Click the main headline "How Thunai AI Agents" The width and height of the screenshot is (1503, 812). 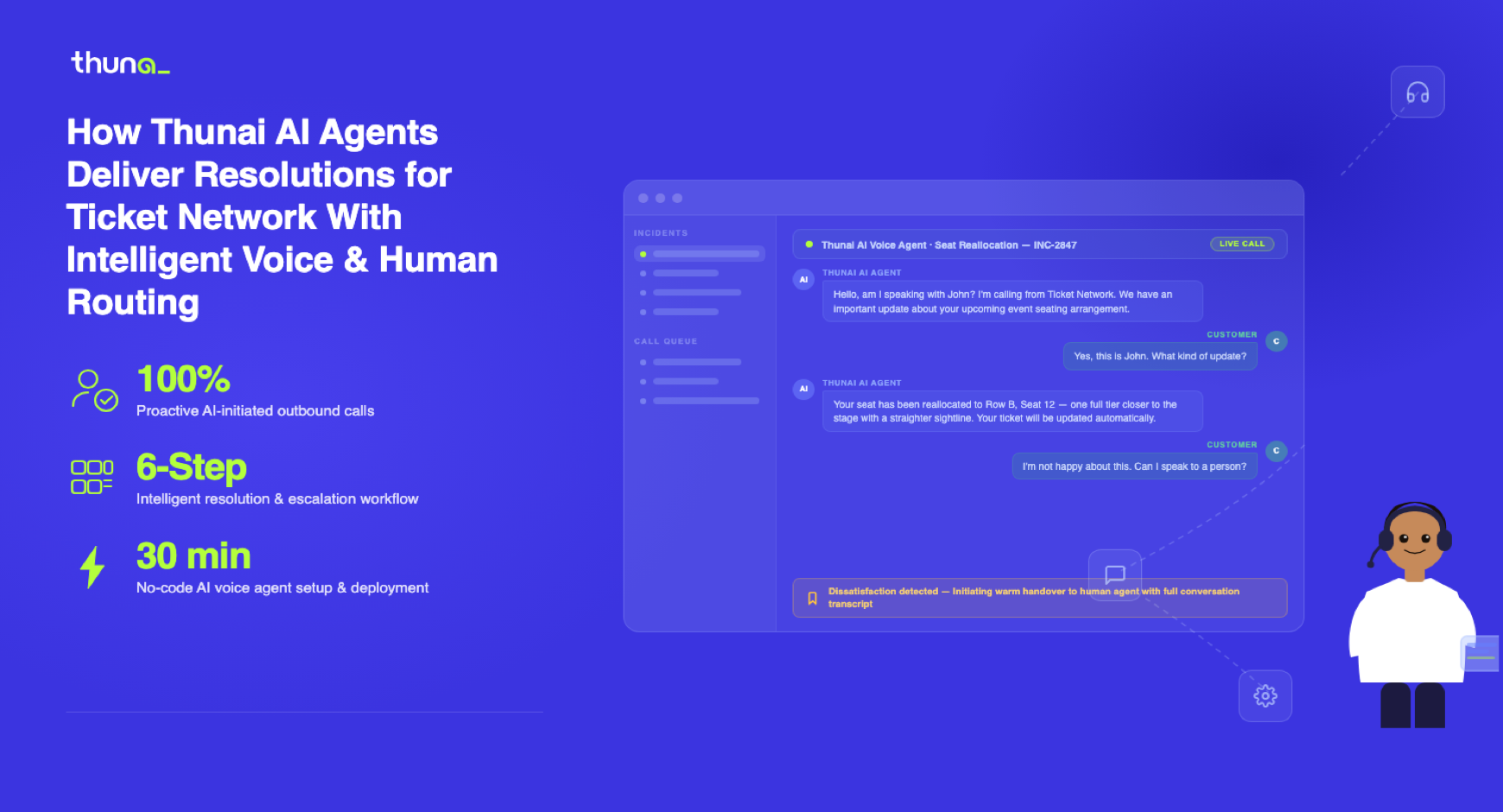click(x=282, y=217)
